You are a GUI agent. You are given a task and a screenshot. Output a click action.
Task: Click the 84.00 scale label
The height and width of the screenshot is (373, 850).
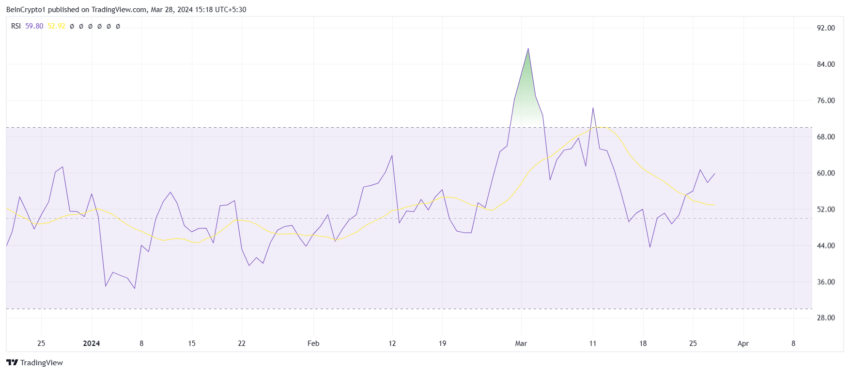tap(827, 65)
